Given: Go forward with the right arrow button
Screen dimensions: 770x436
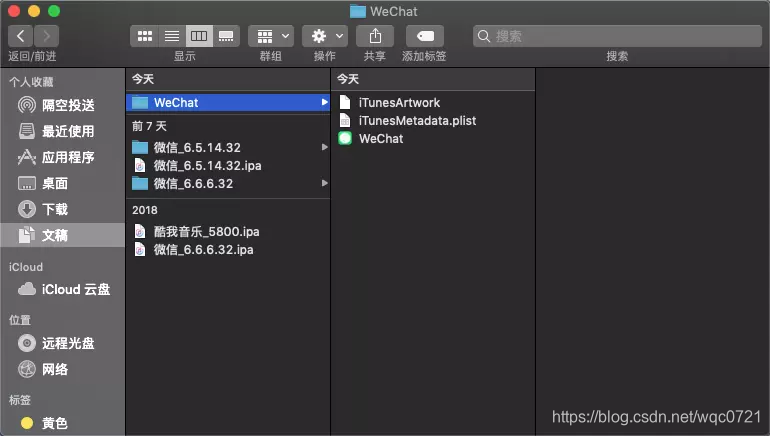Looking at the screenshot, I should pos(47,36).
